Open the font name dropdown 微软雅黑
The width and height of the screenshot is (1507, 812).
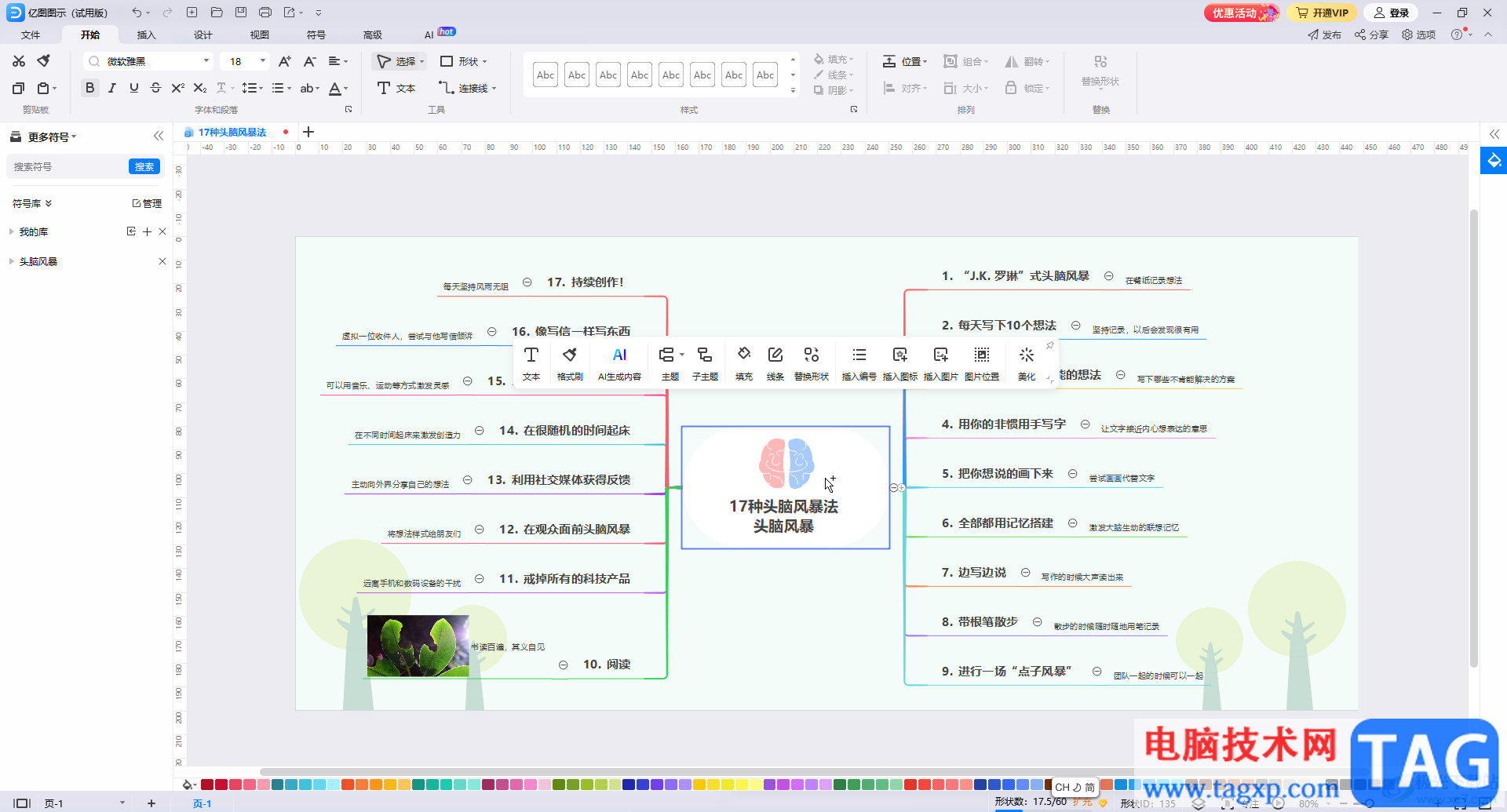click(x=206, y=61)
